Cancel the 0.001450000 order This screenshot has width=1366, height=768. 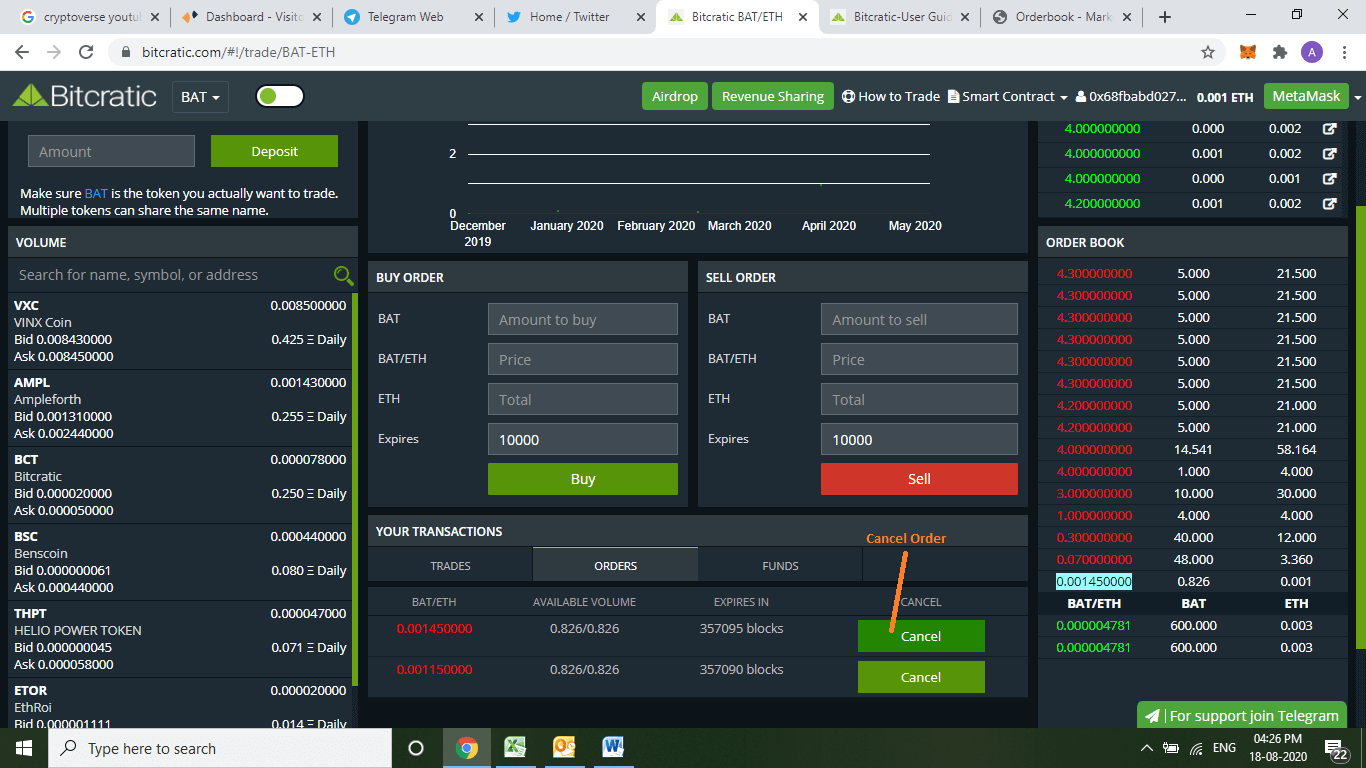[x=921, y=636]
